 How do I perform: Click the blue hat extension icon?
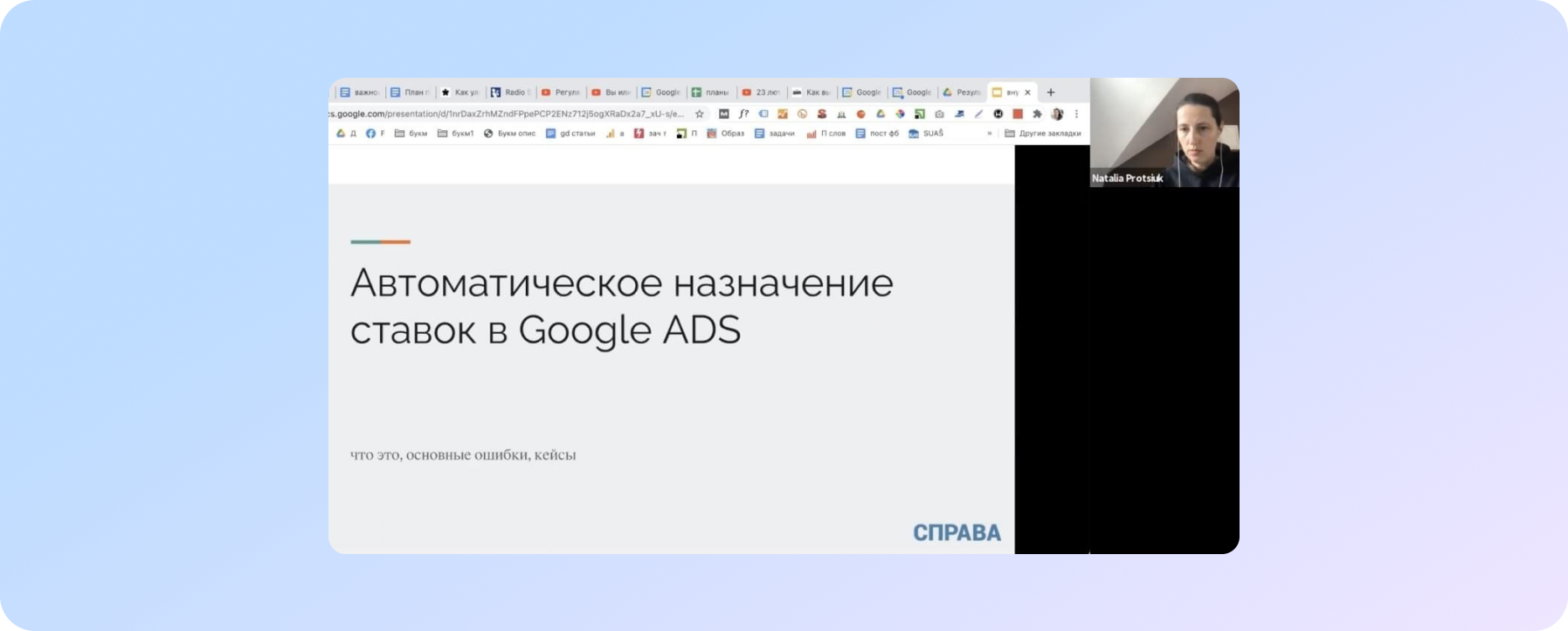(x=959, y=114)
